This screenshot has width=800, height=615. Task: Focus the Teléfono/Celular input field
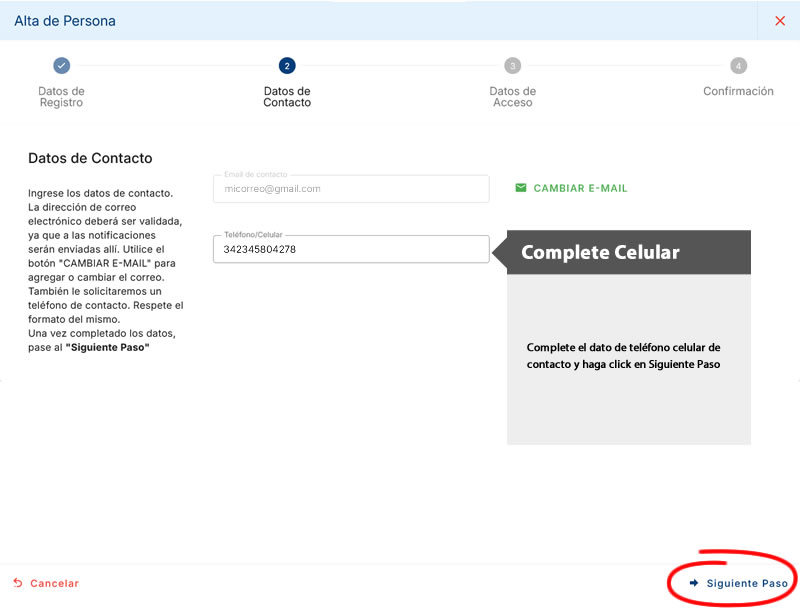point(350,249)
